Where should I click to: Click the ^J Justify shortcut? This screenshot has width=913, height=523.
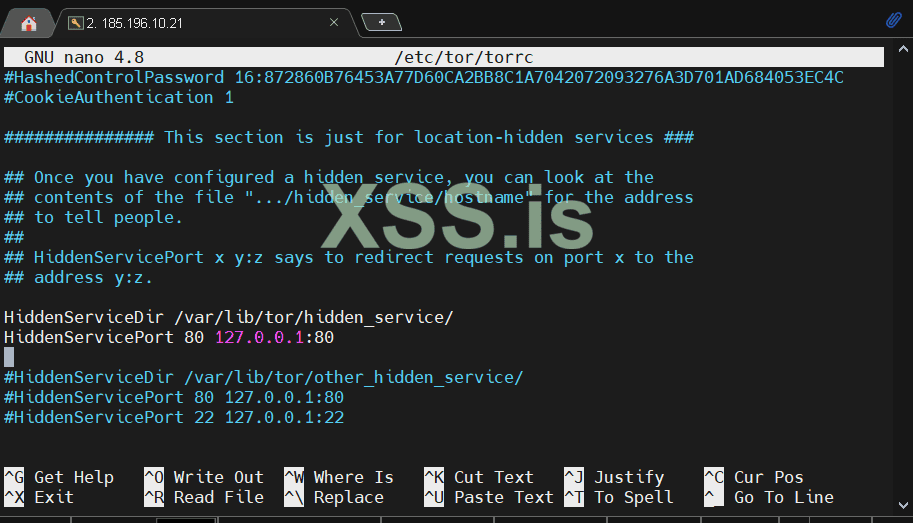(614, 477)
